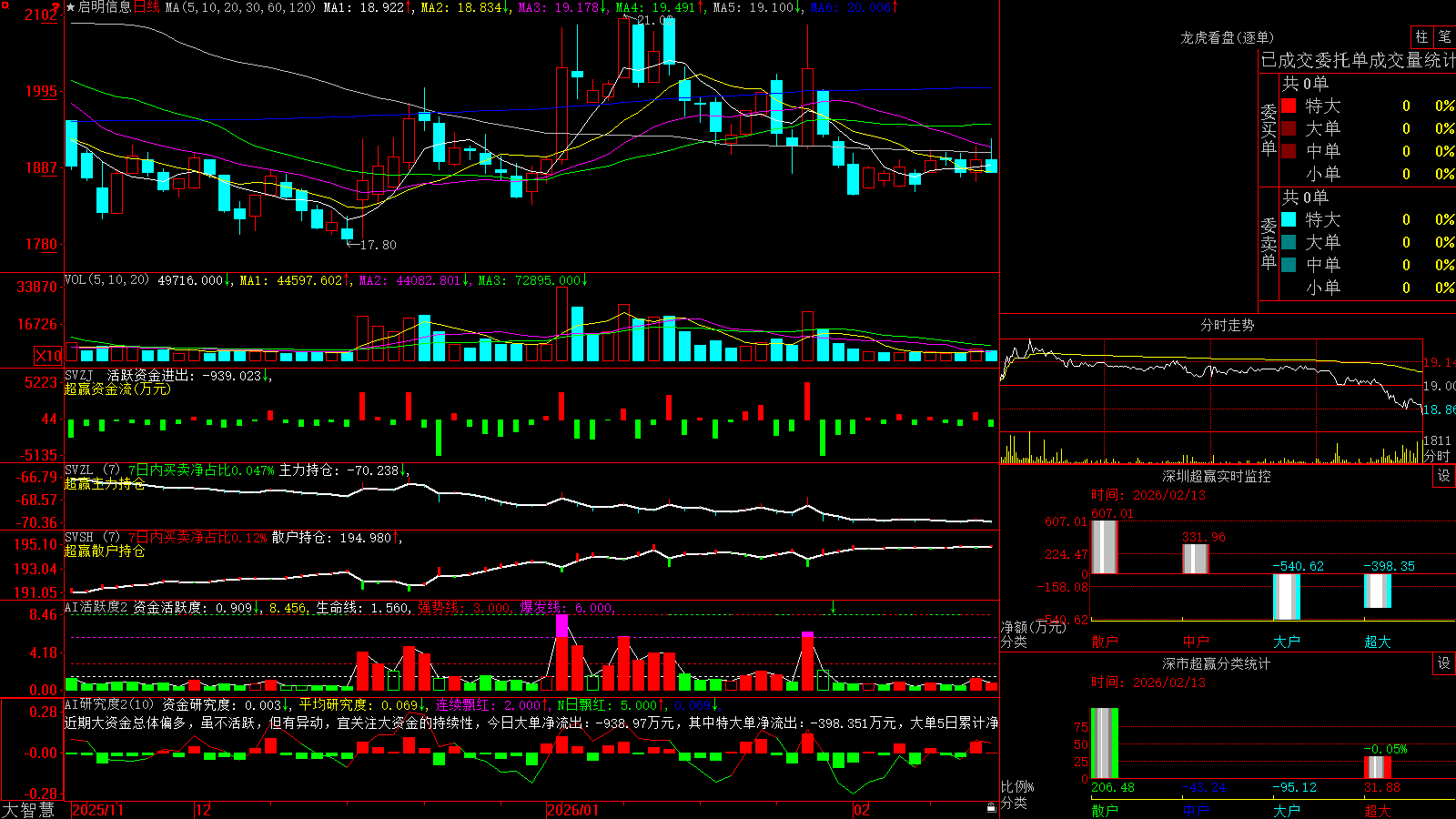Click the MA3: 19.178 value
1456x819 pixels.
(559, 7)
